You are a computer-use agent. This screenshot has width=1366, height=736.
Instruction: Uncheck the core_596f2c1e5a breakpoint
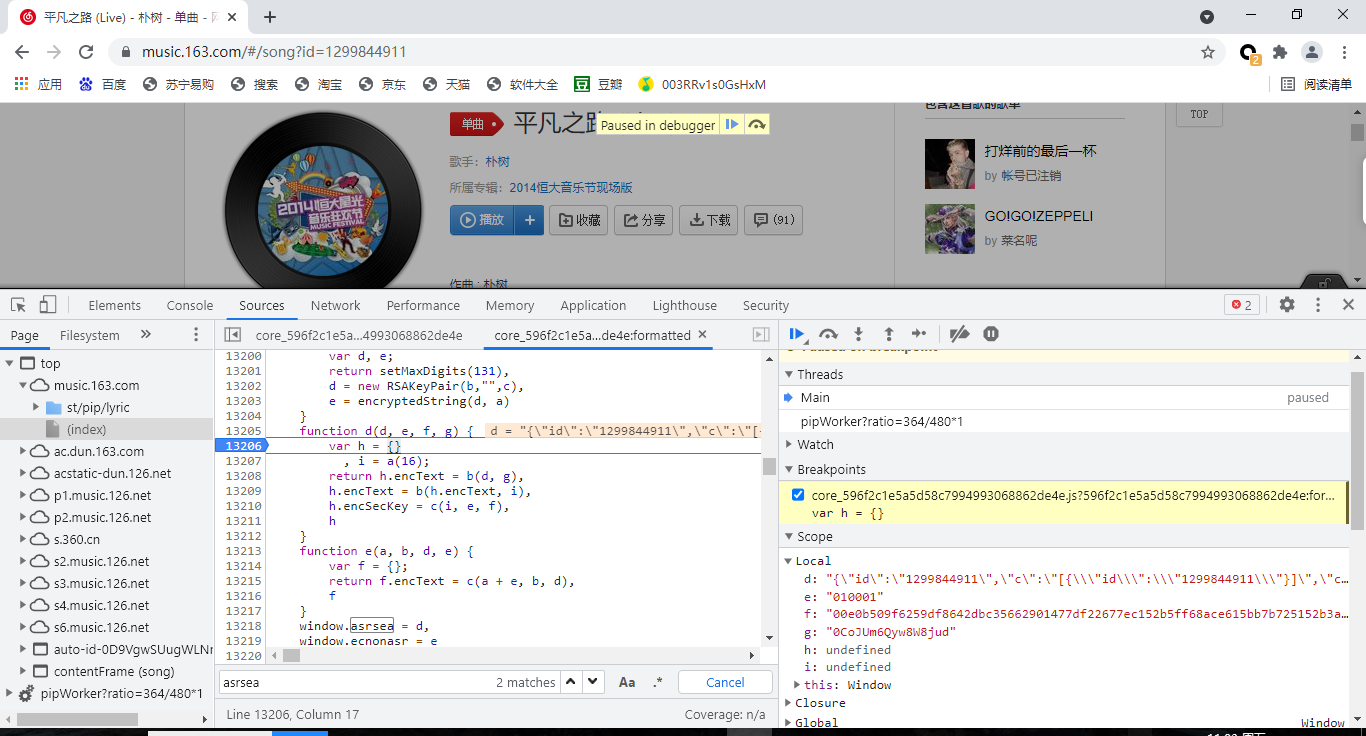click(797, 495)
